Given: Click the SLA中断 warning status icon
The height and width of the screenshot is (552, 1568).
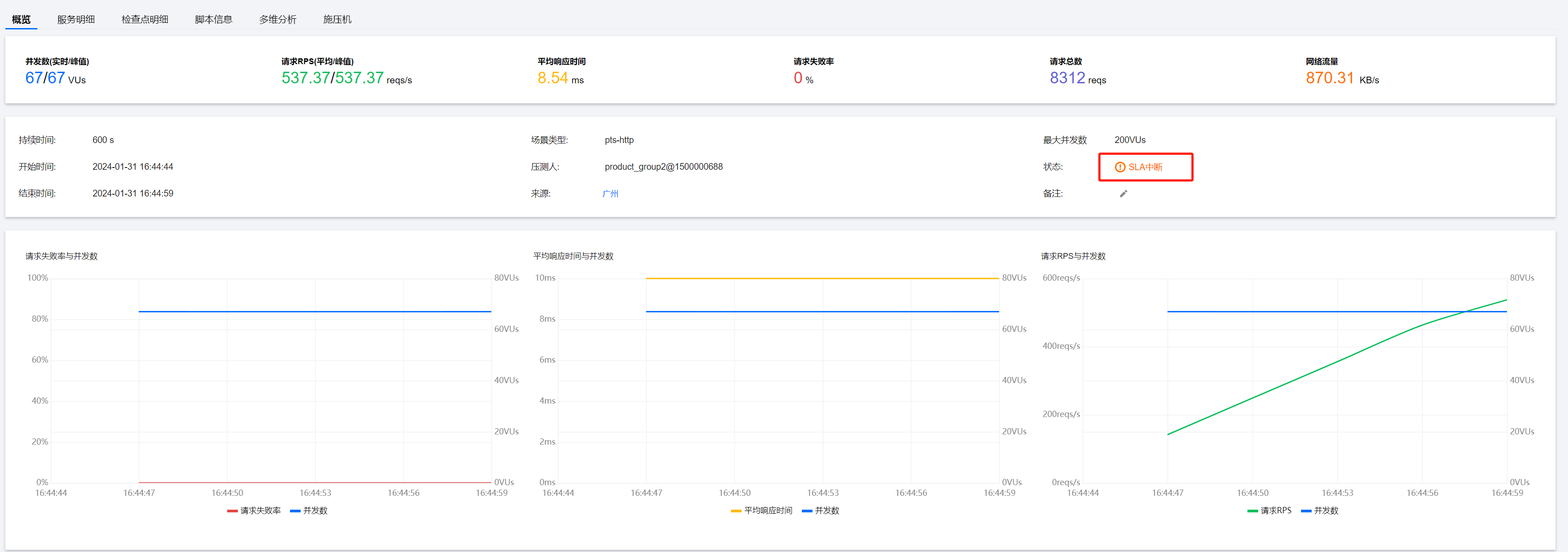Looking at the screenshot, I should pyautogui.click(x=1119, y=167).
